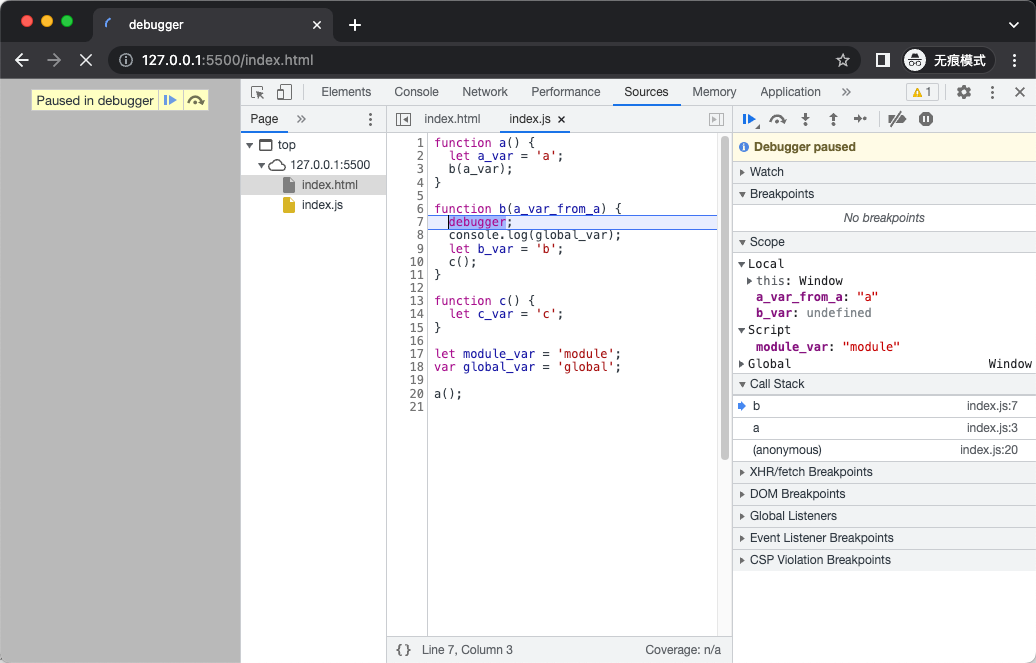Screen dimensions: 1036x663
Task: Open the index.html file tab
Action: tap(453, 119)
